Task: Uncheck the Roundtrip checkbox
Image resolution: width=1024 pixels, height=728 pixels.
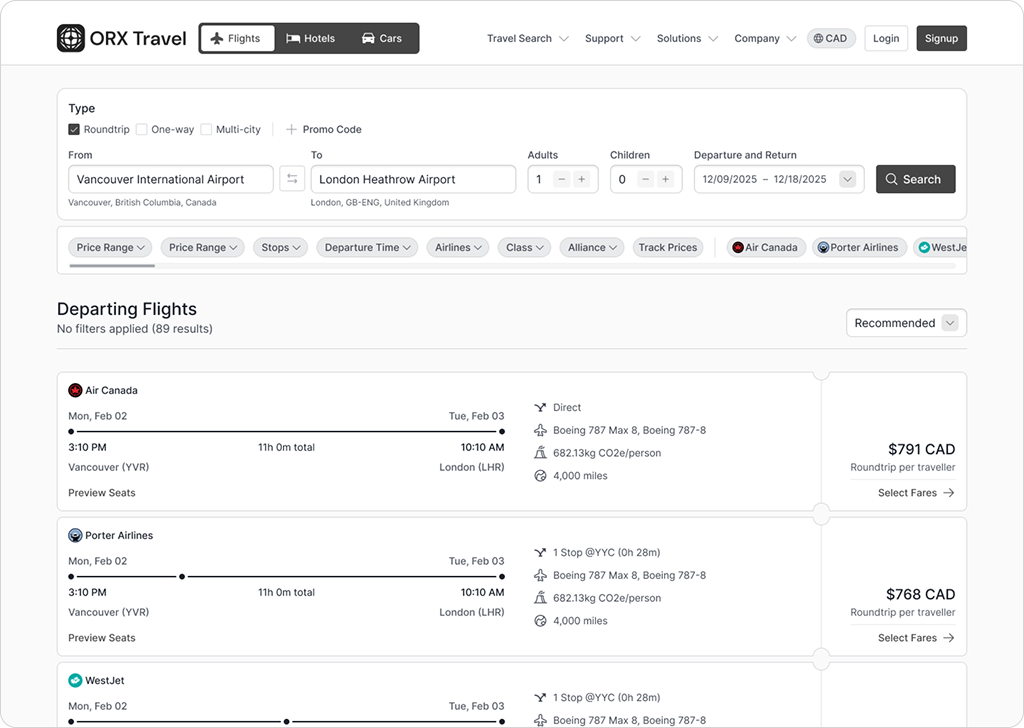Action: (74, 129)
